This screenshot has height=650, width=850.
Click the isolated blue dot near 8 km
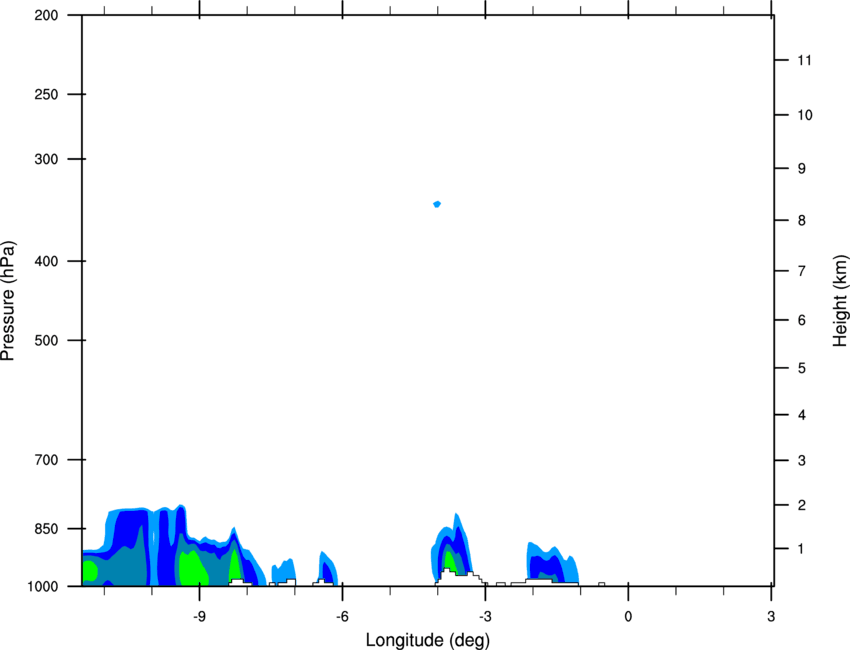click(437, 204)
